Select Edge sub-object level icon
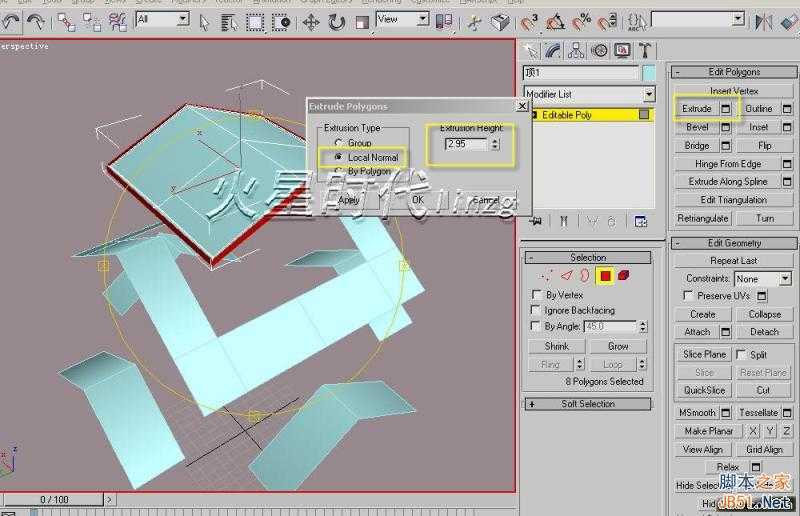 [x=567, y=276]
